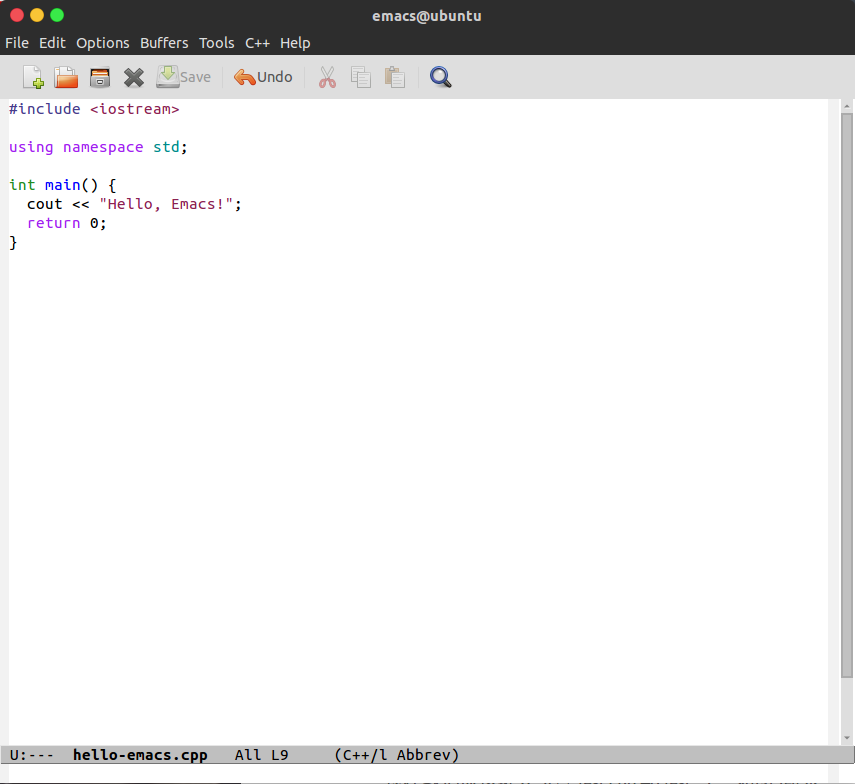Open the Help menu
This screenshot has height=784, width=855.
[x=295, y=43]
